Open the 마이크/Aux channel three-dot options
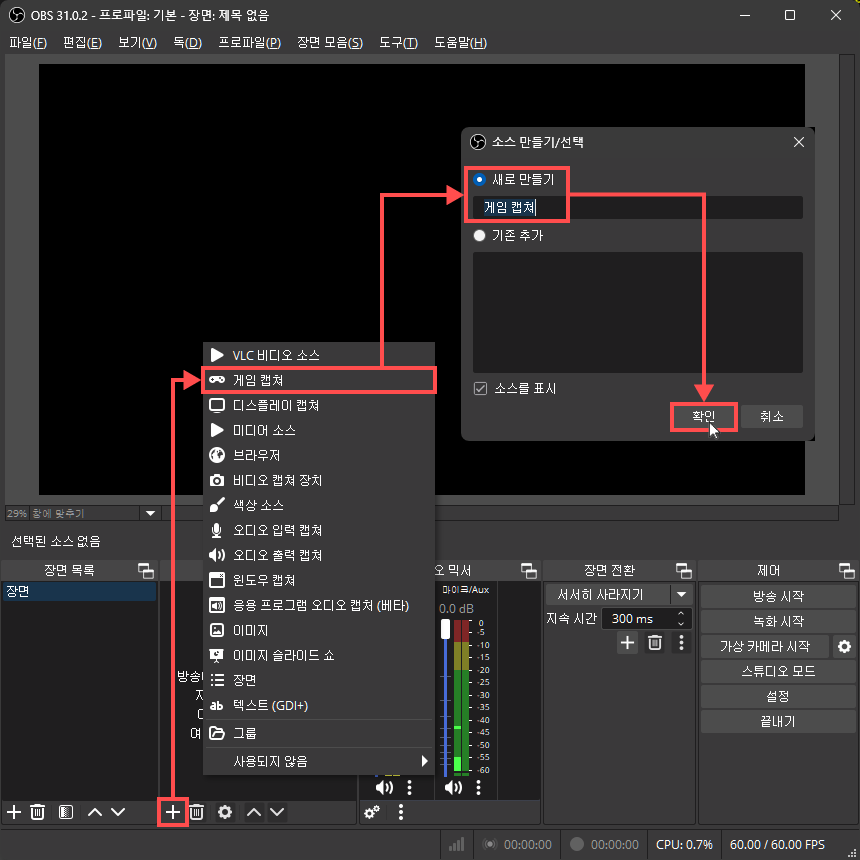This screenshot has width=860, height=860. 478,788
